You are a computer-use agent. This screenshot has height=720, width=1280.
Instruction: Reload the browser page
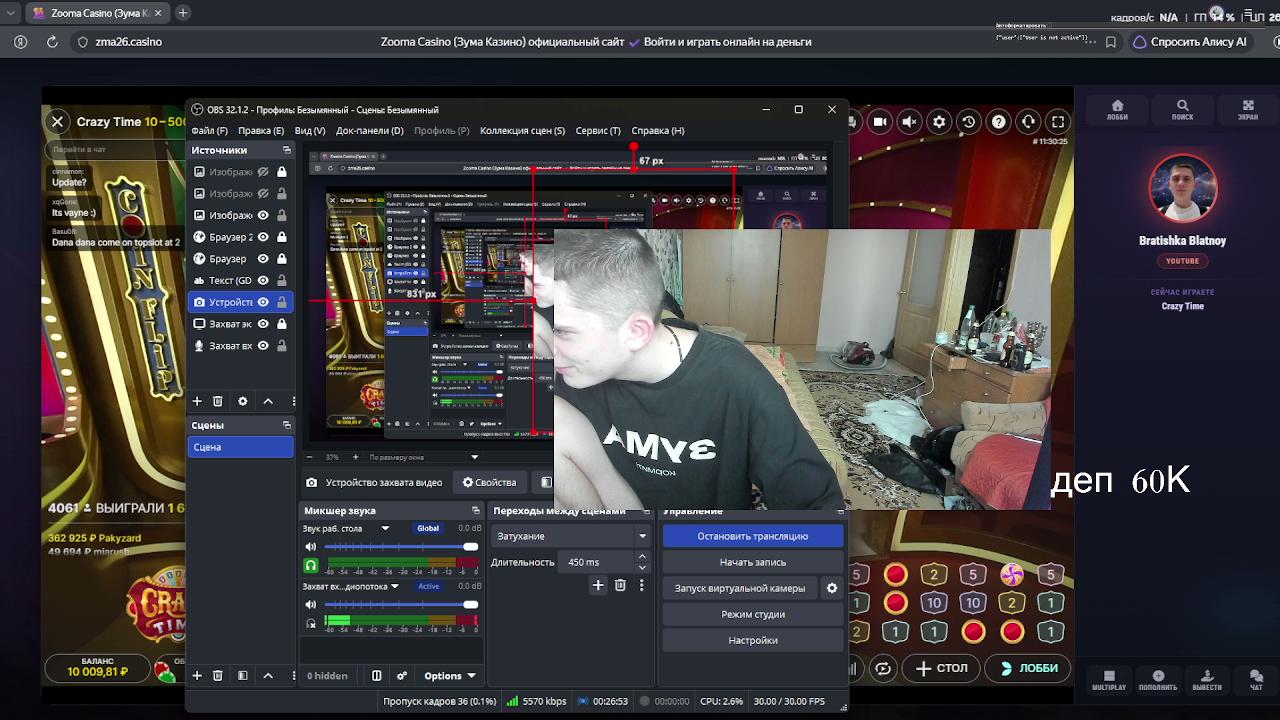52,42
